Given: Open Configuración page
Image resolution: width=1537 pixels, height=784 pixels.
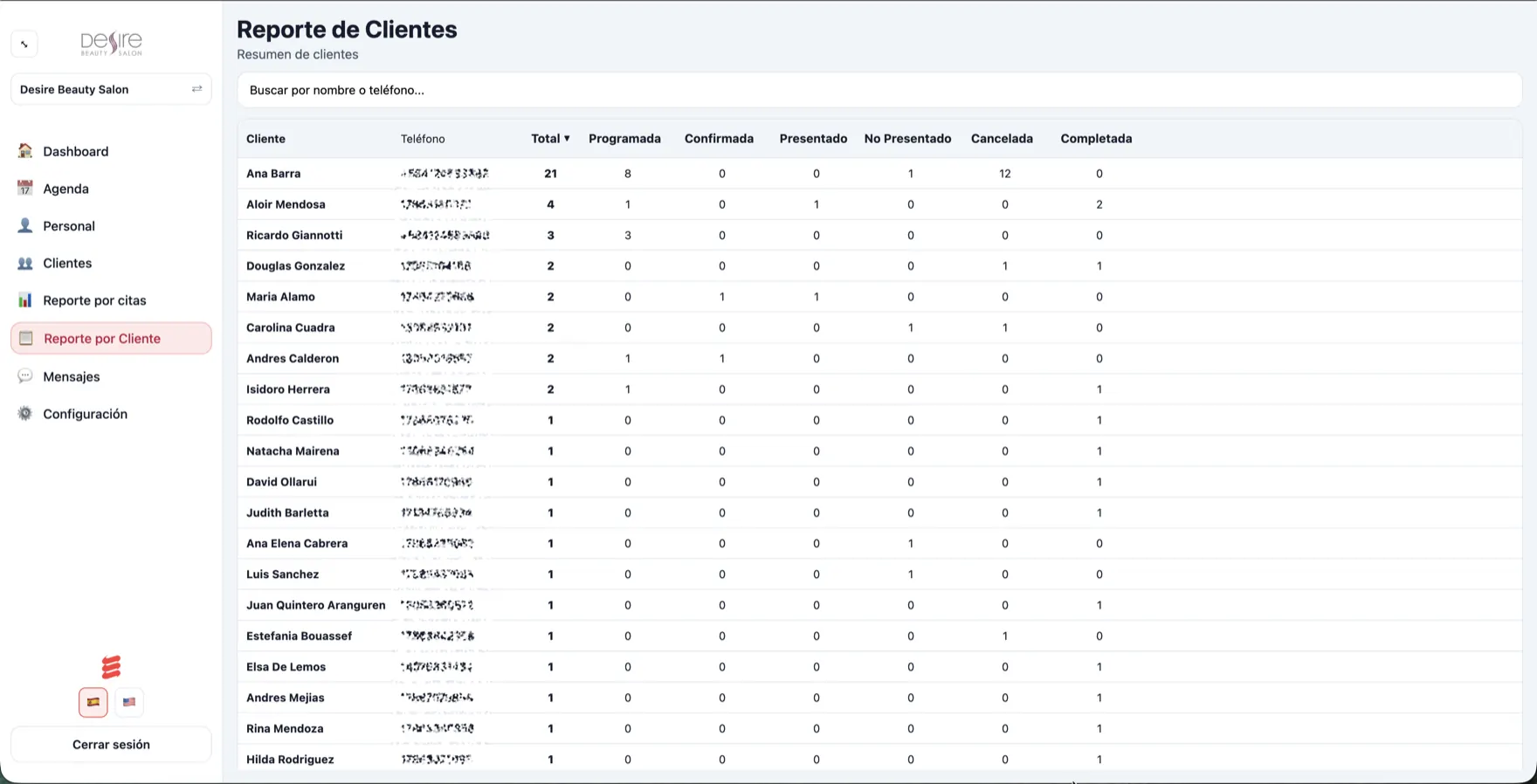Looking at the screenshot, I should coord(111,414).
